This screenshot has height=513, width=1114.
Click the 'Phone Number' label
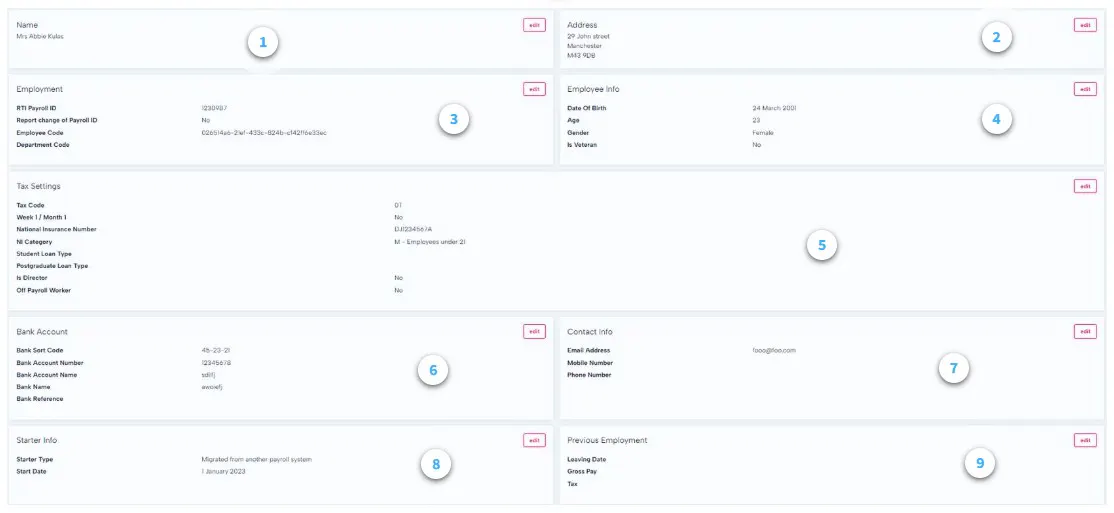(x=589, y=374)
